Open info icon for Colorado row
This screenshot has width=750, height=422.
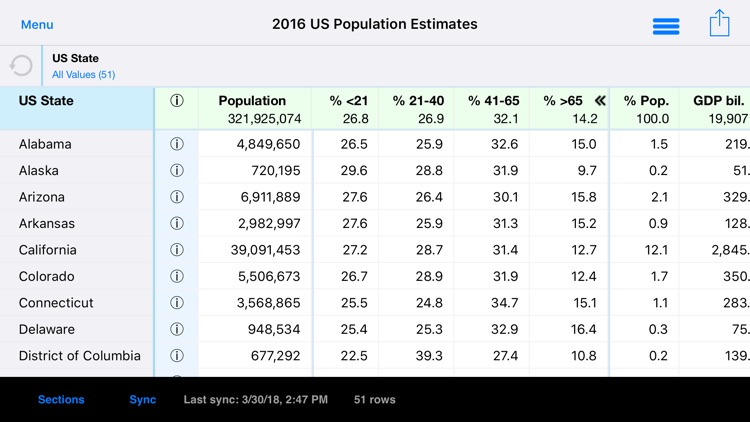177,276
